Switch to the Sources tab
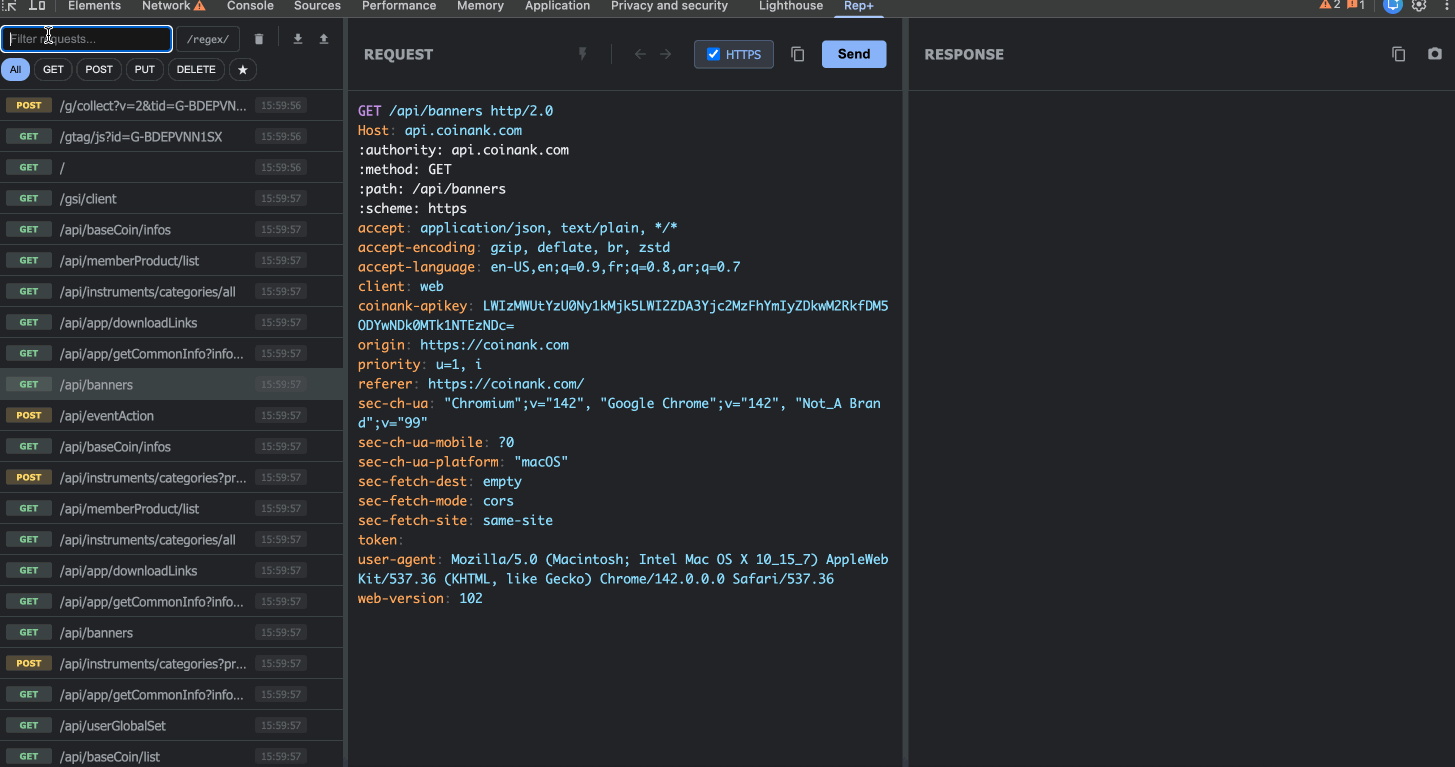This screenshot has width=1455, height=767. (317, 6)
